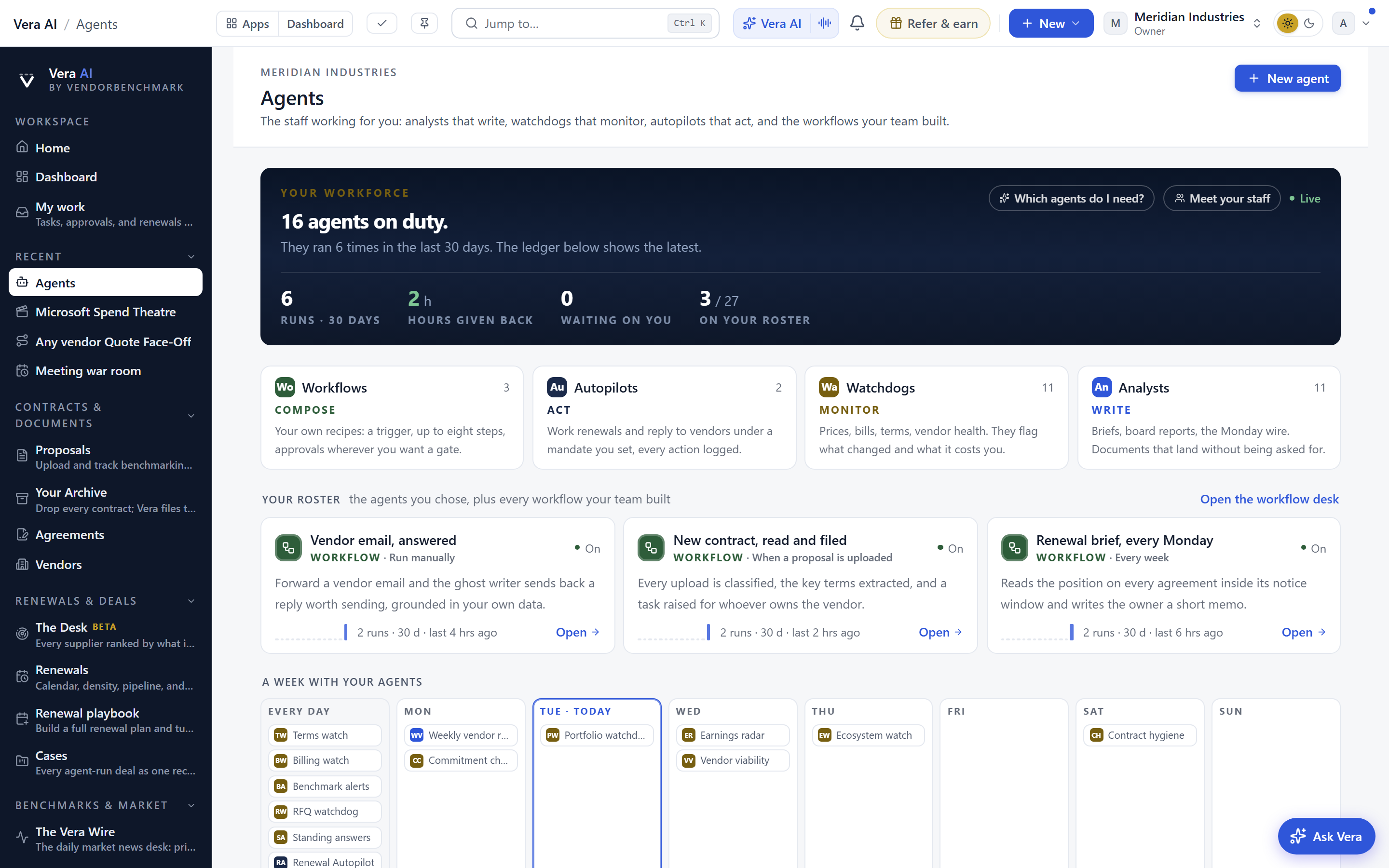
Task: Click the Vendor email workflow icon
Action: [x=288, y=548]
